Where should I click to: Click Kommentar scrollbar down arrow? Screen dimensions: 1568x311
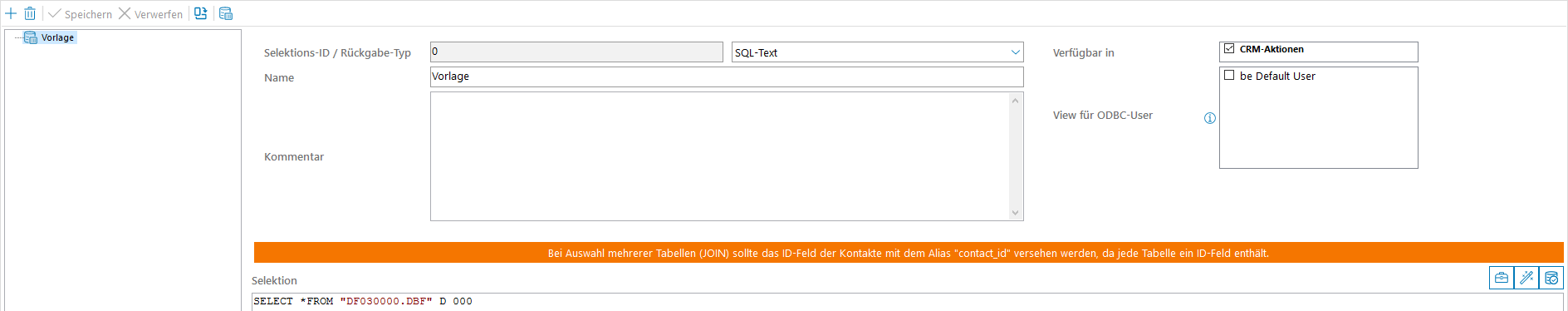[1015, 213]
